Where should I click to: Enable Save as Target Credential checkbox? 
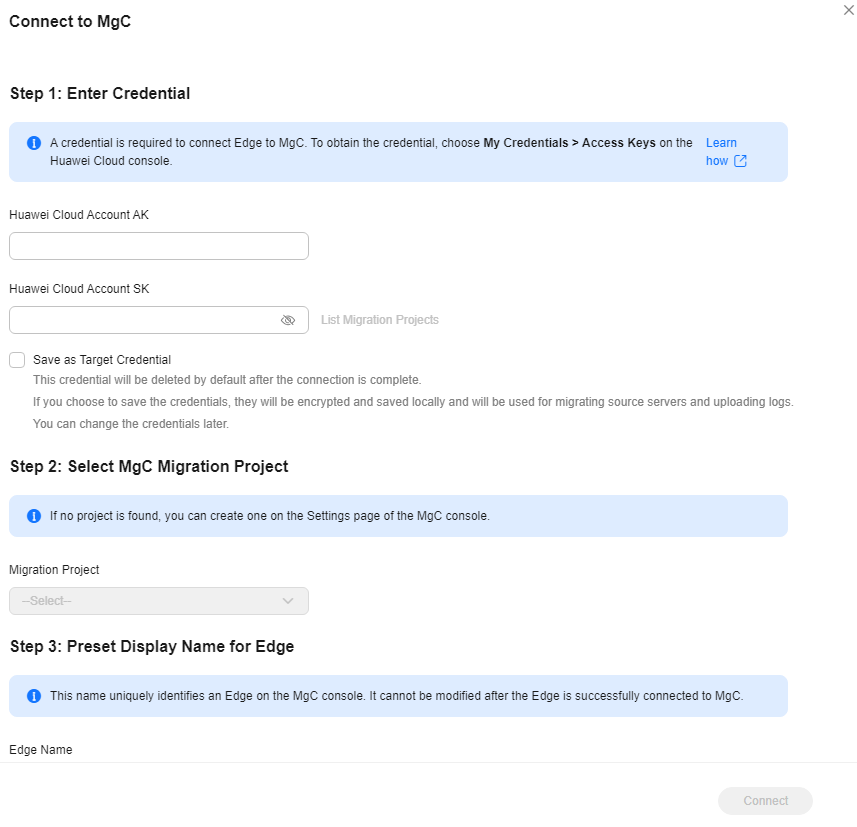coord(17,360)
